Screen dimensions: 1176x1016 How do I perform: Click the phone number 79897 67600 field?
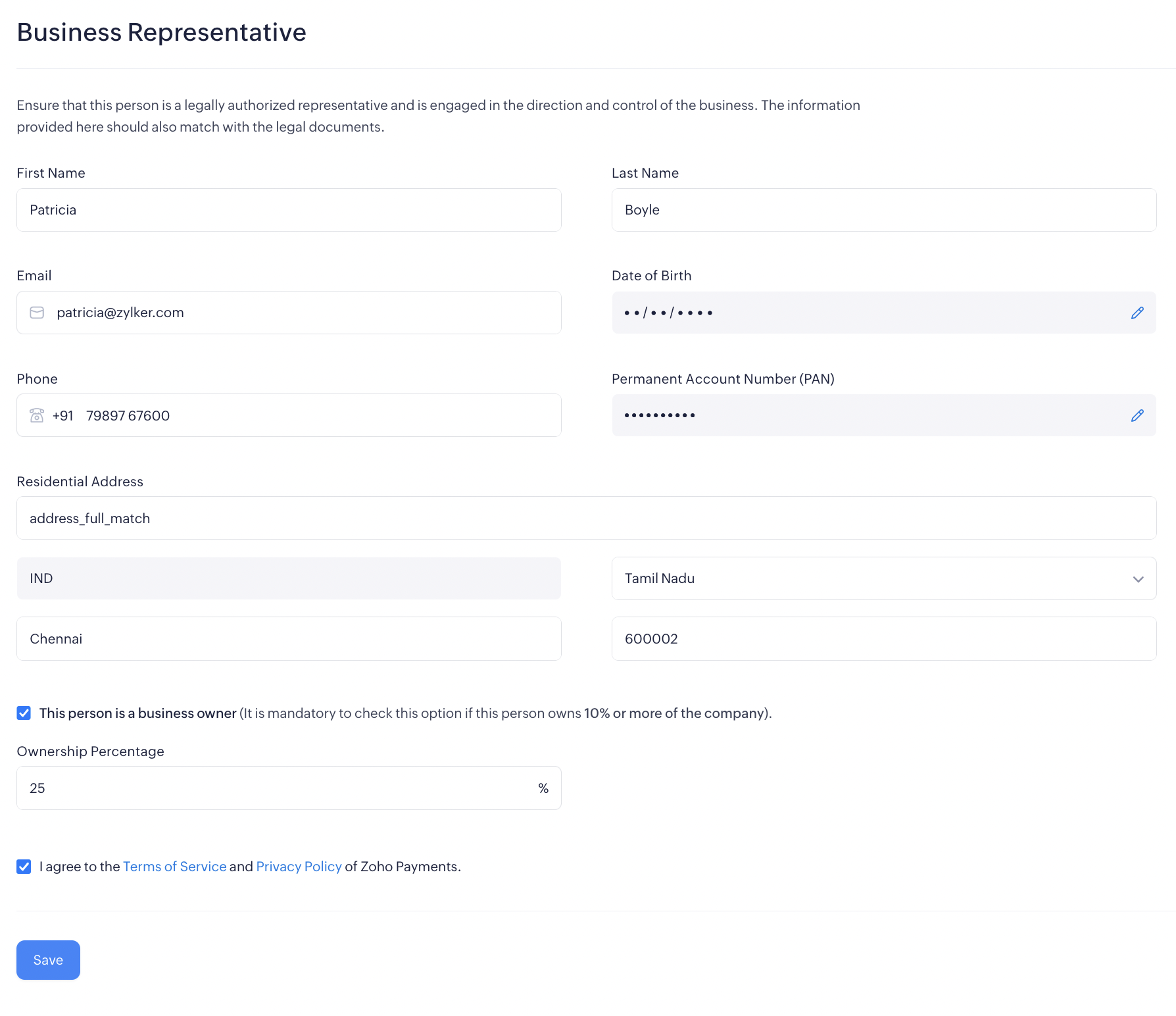pyautogui.click(x=316, y=415)
